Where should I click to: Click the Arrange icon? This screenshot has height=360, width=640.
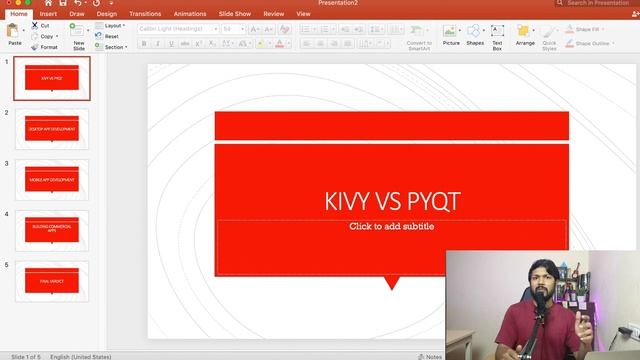tap(523, 31)
